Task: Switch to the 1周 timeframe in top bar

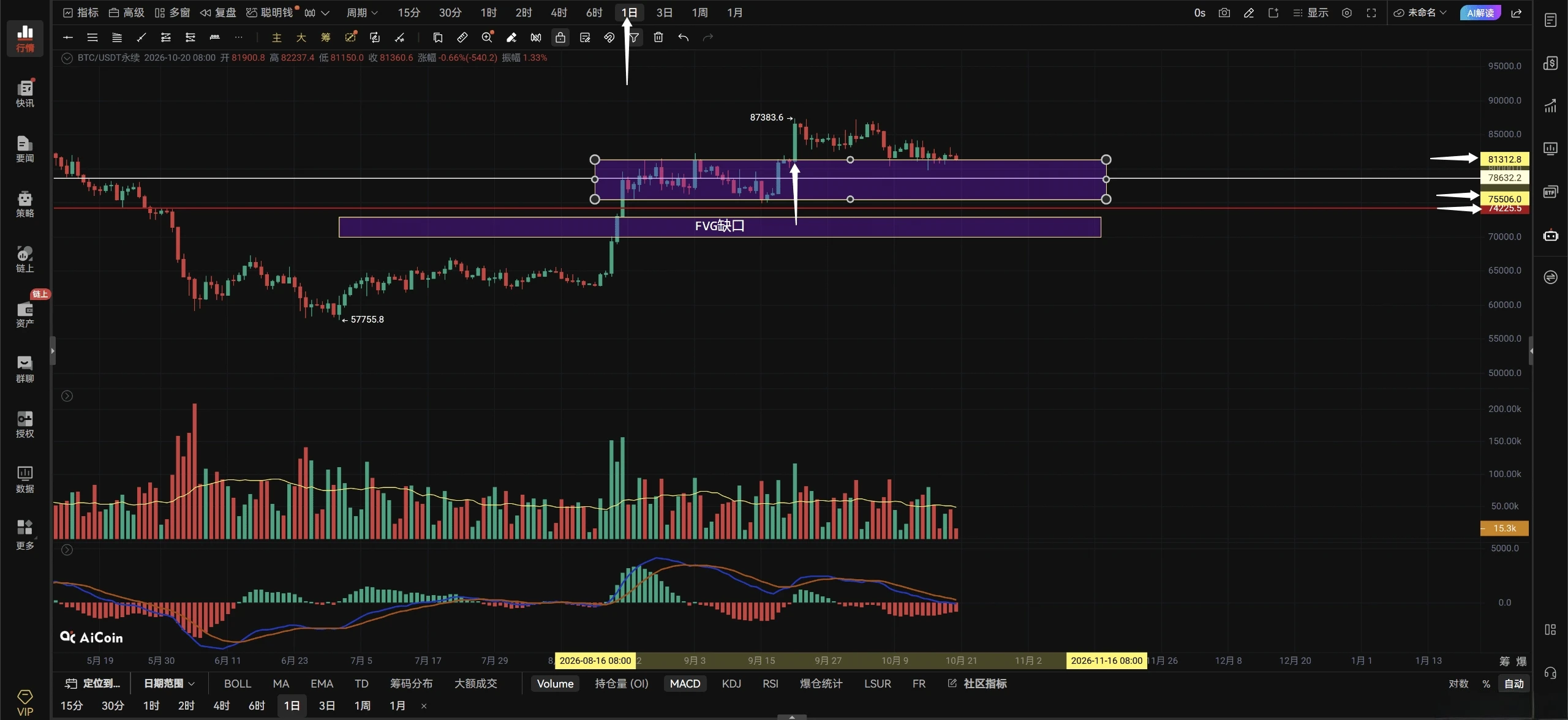Action: pyautogui.click(x=699, y=12)
